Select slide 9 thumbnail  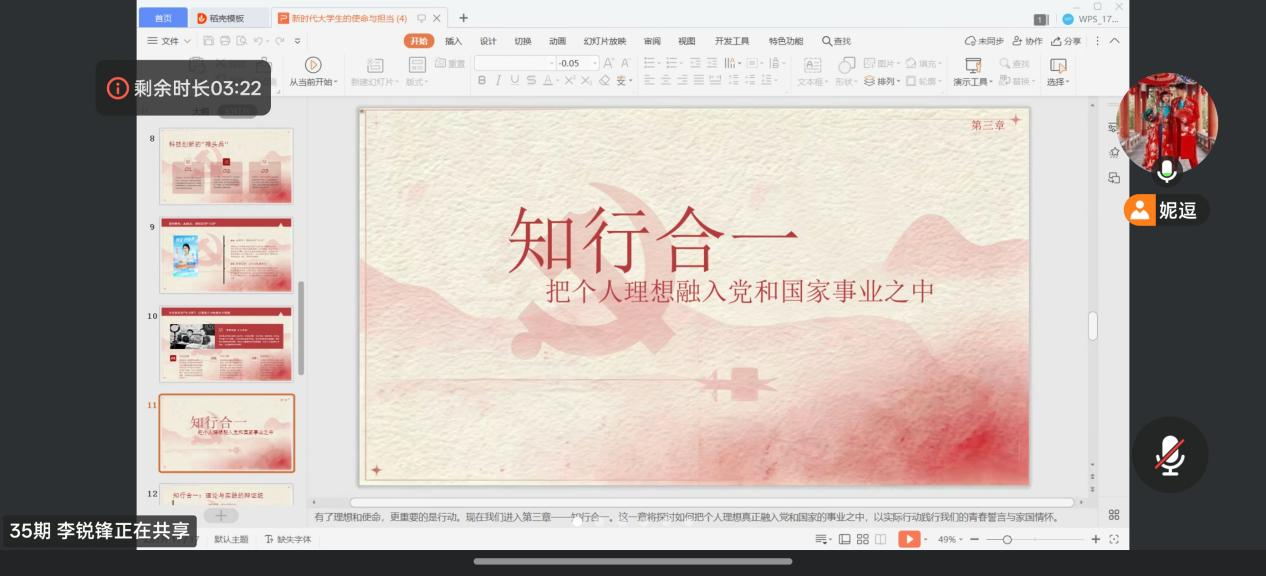(226, 255)
